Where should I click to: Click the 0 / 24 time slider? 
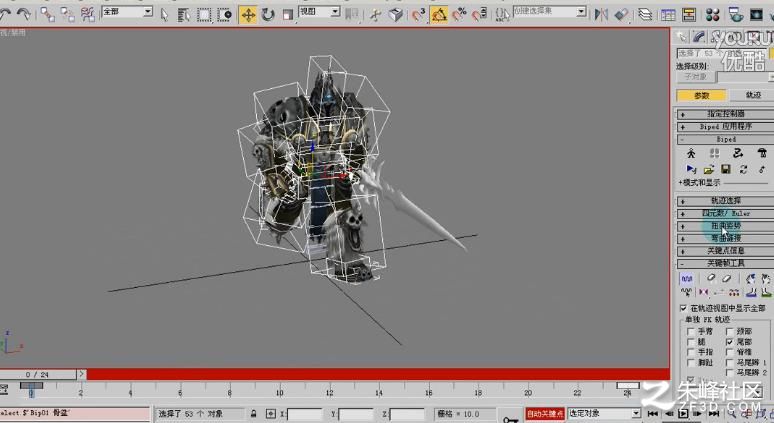[38, 375]
